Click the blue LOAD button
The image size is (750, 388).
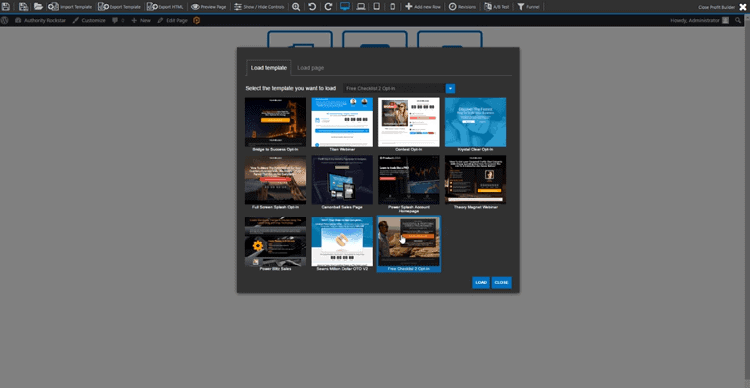(481, 283)
